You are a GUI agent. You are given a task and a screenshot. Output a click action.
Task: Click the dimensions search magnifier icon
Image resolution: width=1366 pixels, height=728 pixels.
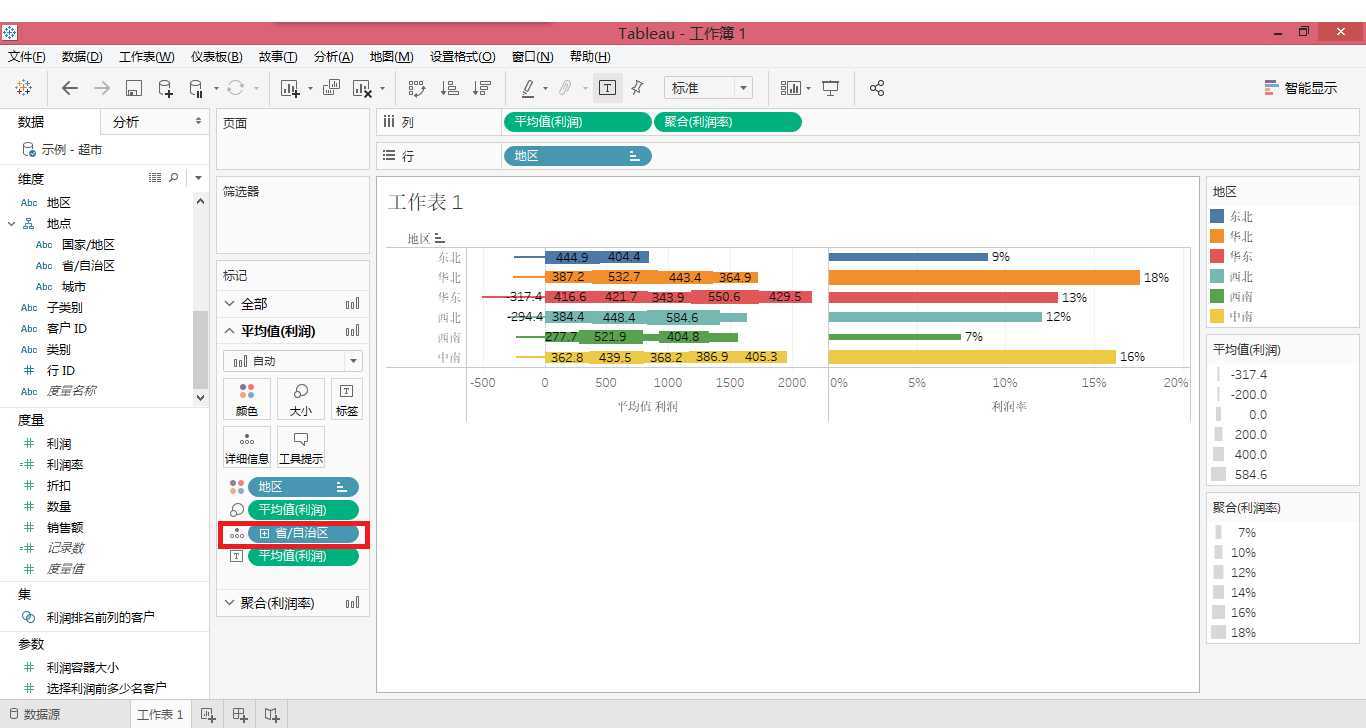click(x=174, y=178)
